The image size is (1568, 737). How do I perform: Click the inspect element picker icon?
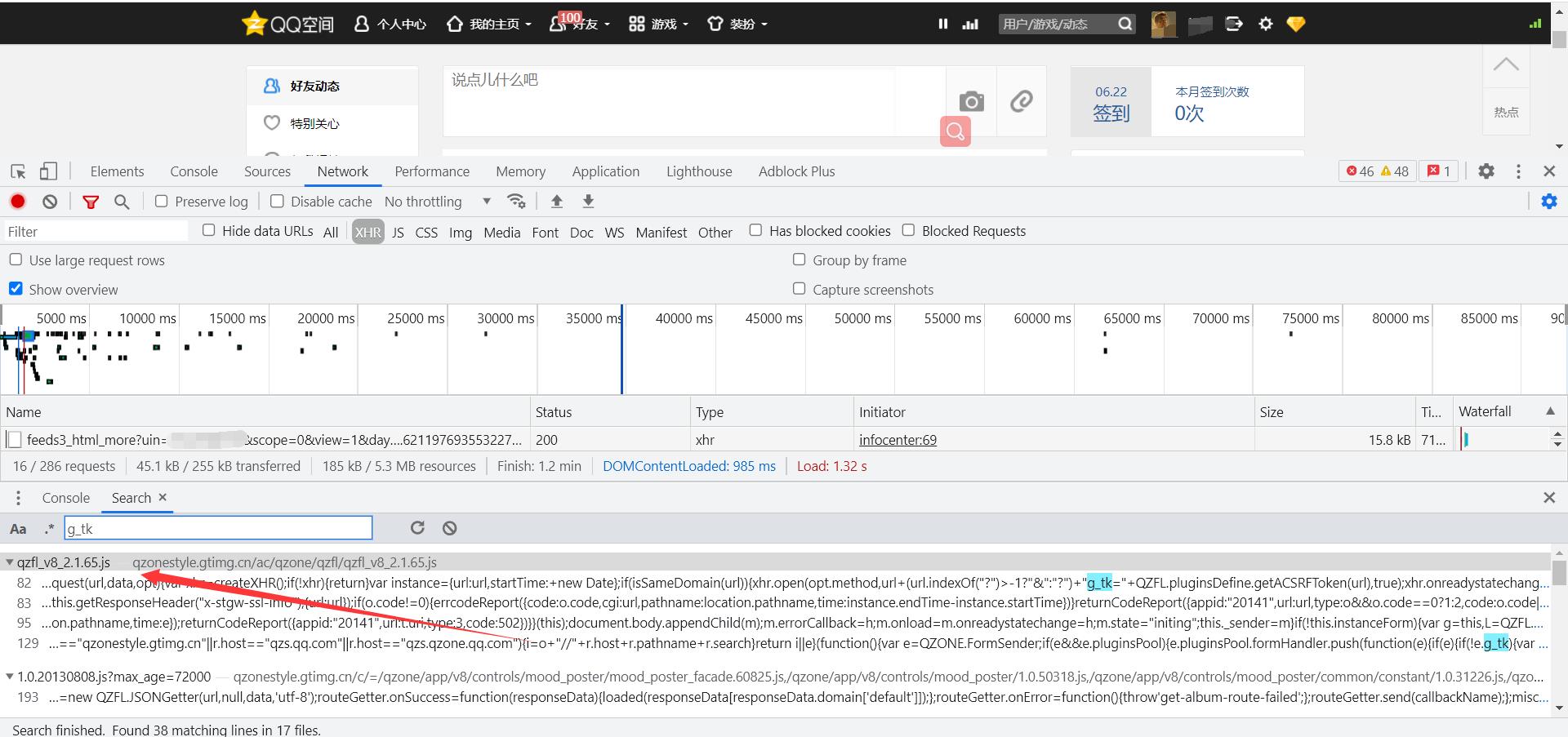(18, 171)
